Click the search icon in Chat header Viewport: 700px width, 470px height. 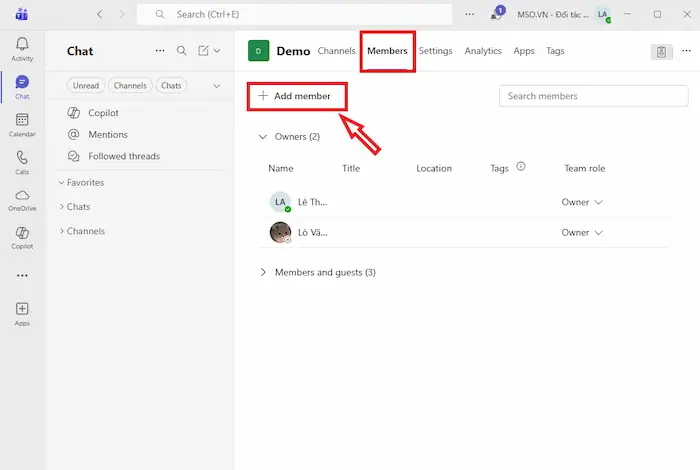181,51
